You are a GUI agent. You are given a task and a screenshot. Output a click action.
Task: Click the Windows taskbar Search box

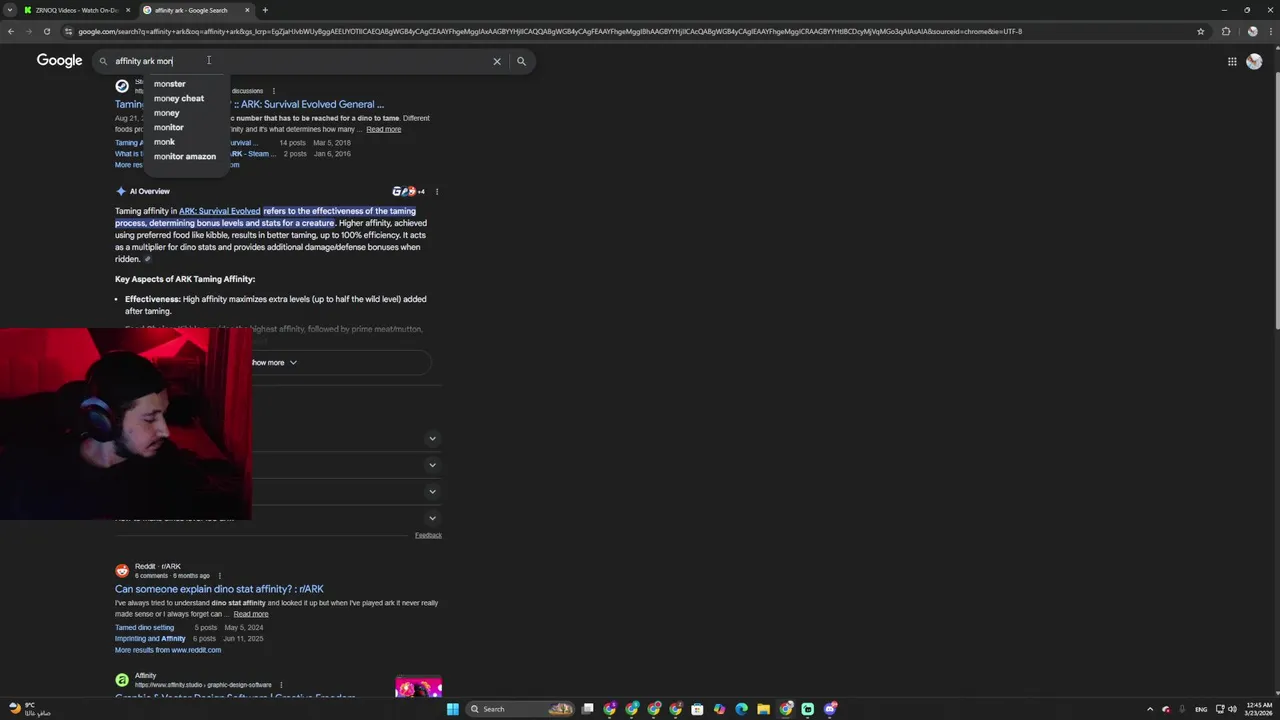[520, 709]
